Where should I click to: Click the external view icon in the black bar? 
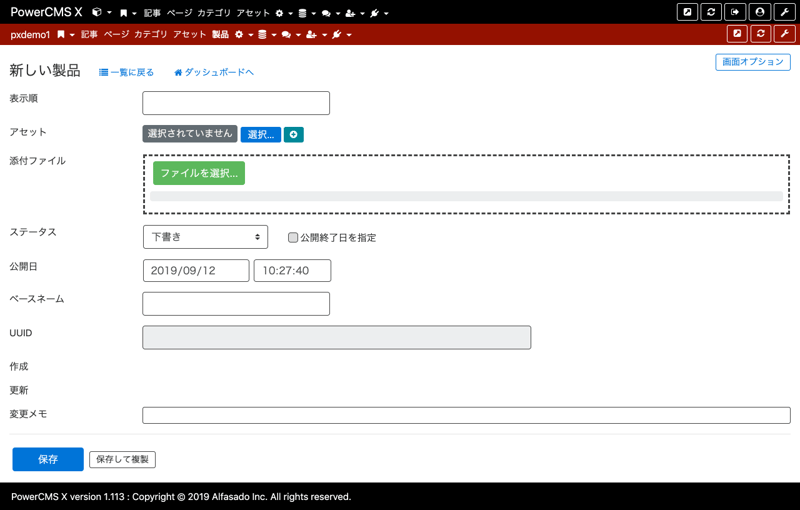pyautogui.click(x=687, y=12)
